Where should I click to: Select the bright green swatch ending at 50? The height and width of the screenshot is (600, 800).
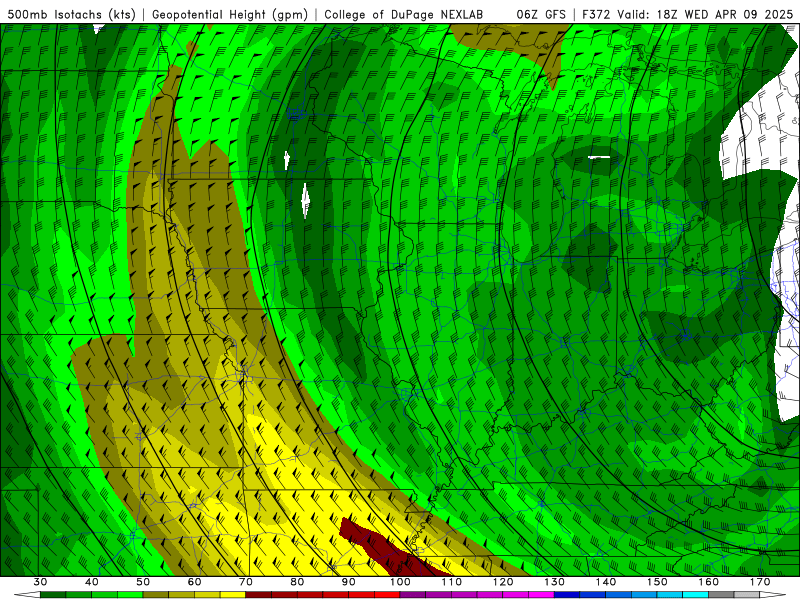[130, 595]
